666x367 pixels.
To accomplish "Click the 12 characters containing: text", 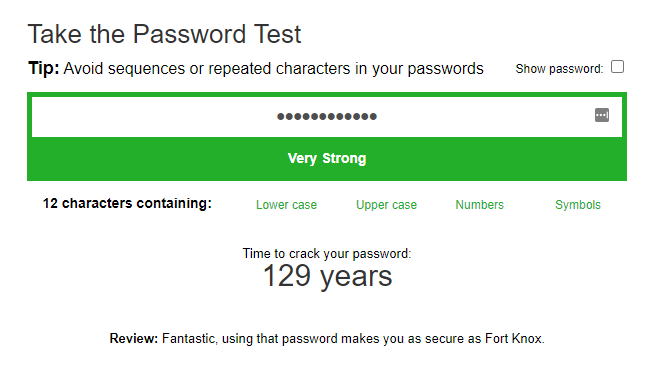I will pyautogui.click(x=127, y=203).
